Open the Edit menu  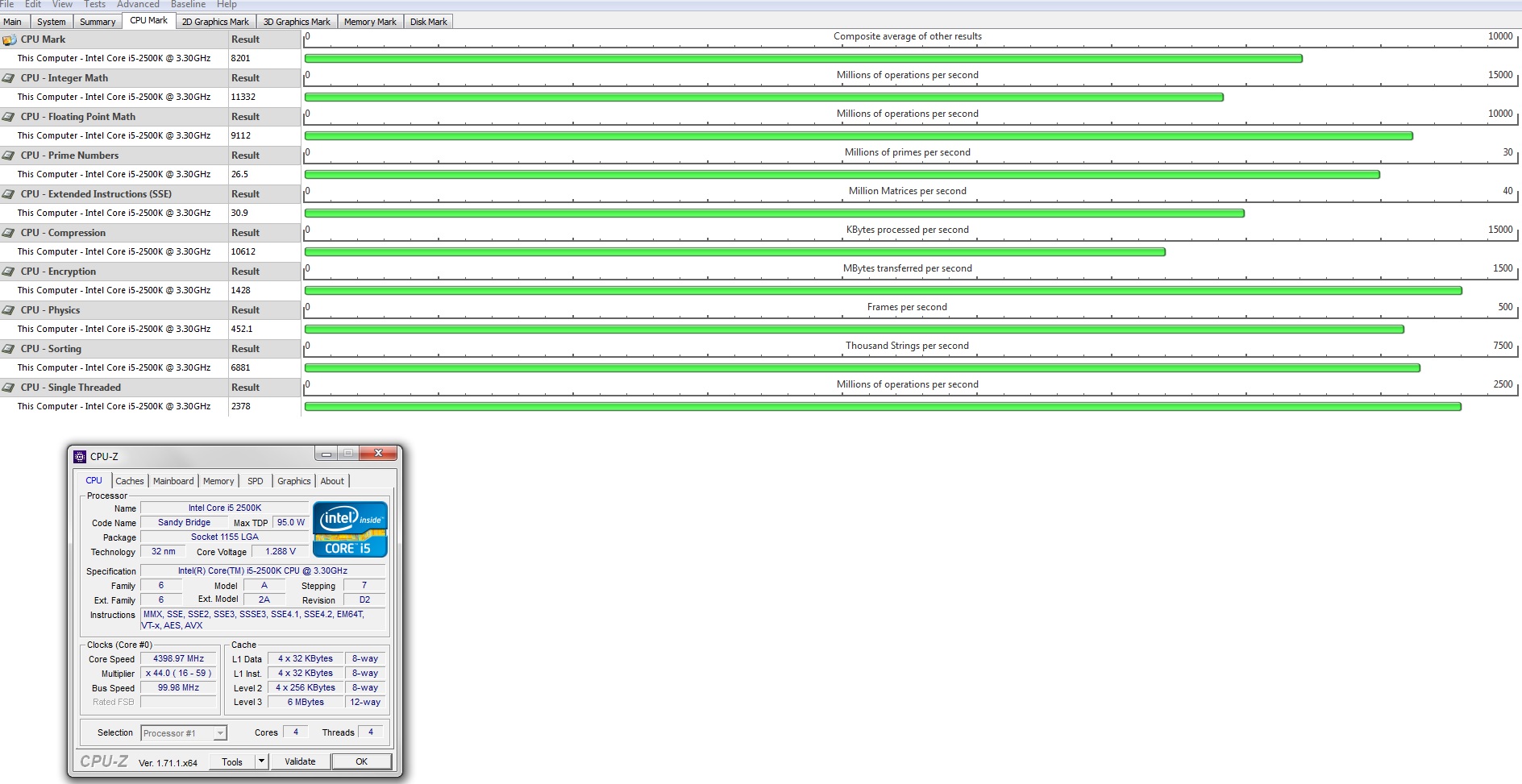33,4
